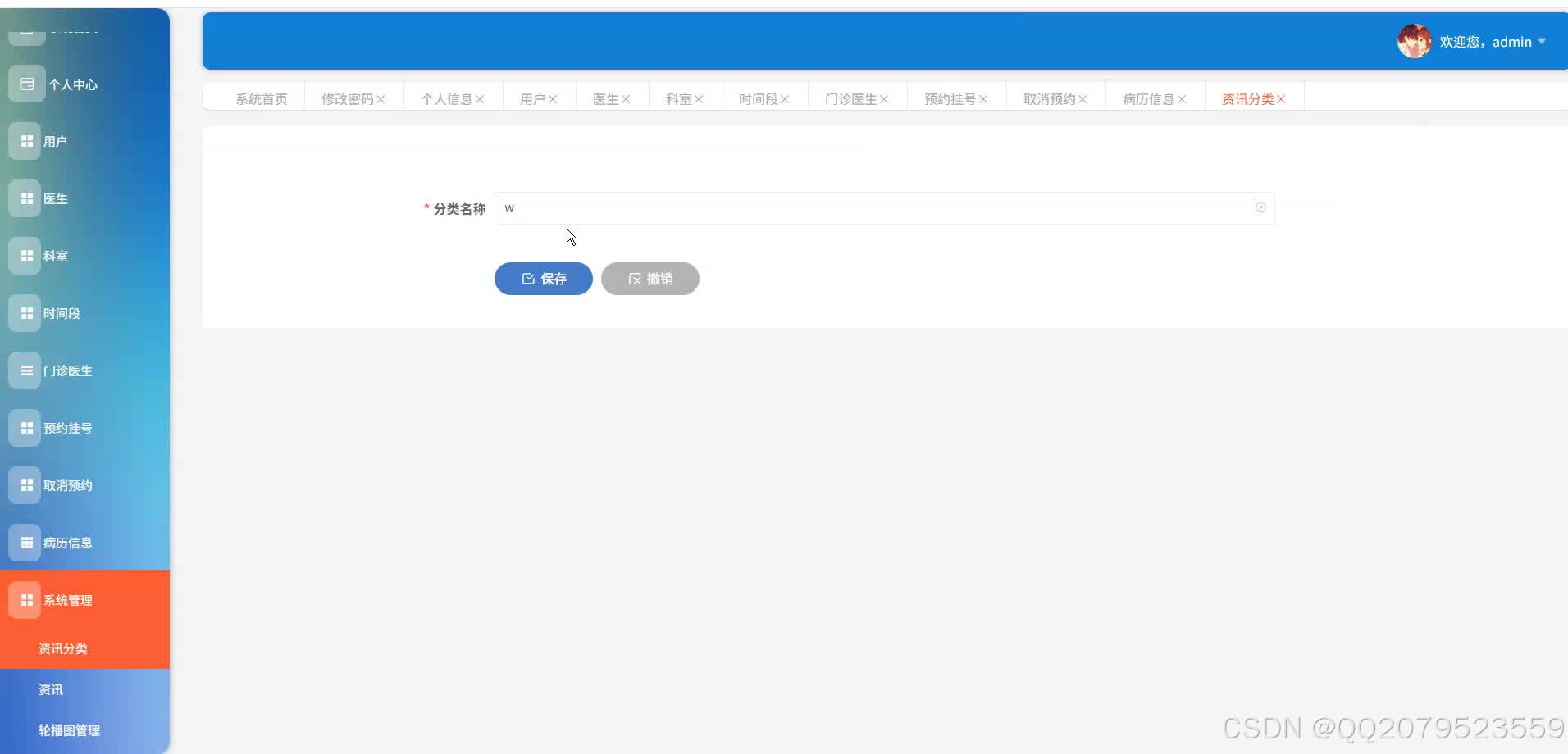Close the 时间段 tab
The height and width of the screenshot is (754, 1568).
(785, 99)
